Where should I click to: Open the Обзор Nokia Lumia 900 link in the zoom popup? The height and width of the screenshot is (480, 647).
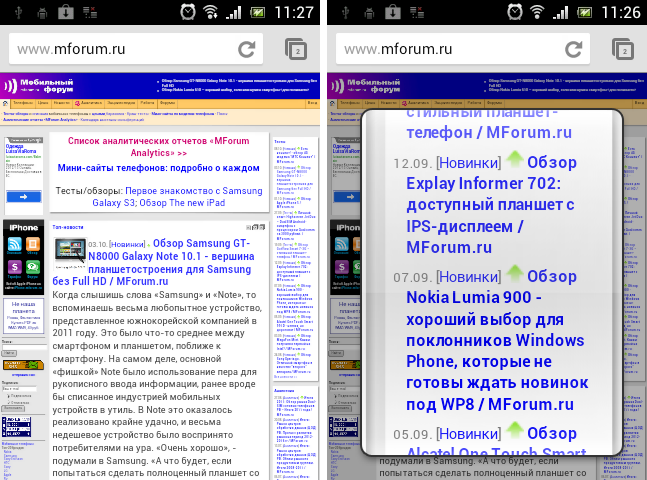point(497,340)
